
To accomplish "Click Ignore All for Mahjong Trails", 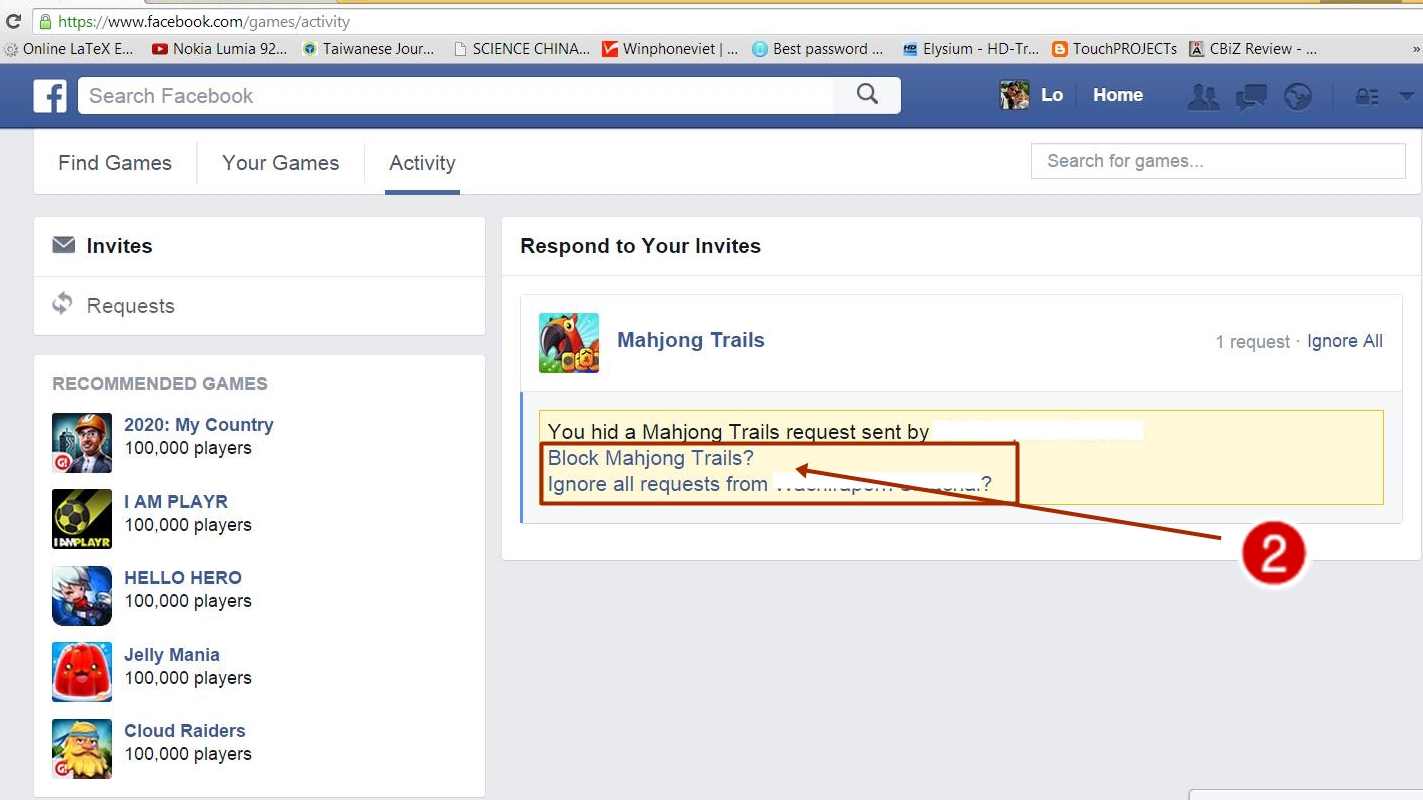I will [x=1345, y=341].
